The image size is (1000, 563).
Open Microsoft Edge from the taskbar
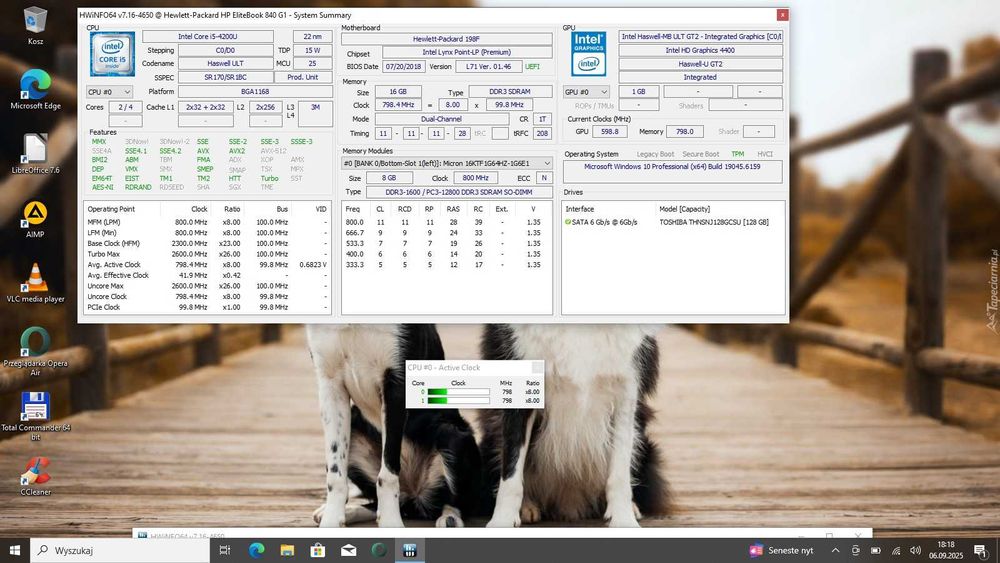point(256,550)
